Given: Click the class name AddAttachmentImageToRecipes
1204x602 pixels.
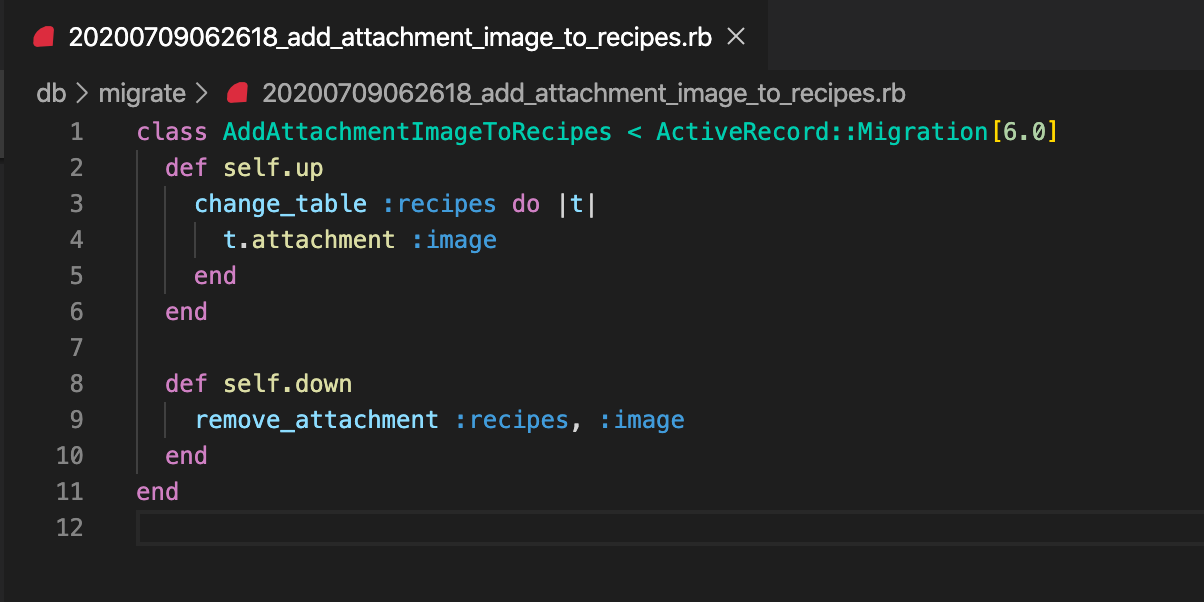Looking at the screenshot, I should pos(417,132).
